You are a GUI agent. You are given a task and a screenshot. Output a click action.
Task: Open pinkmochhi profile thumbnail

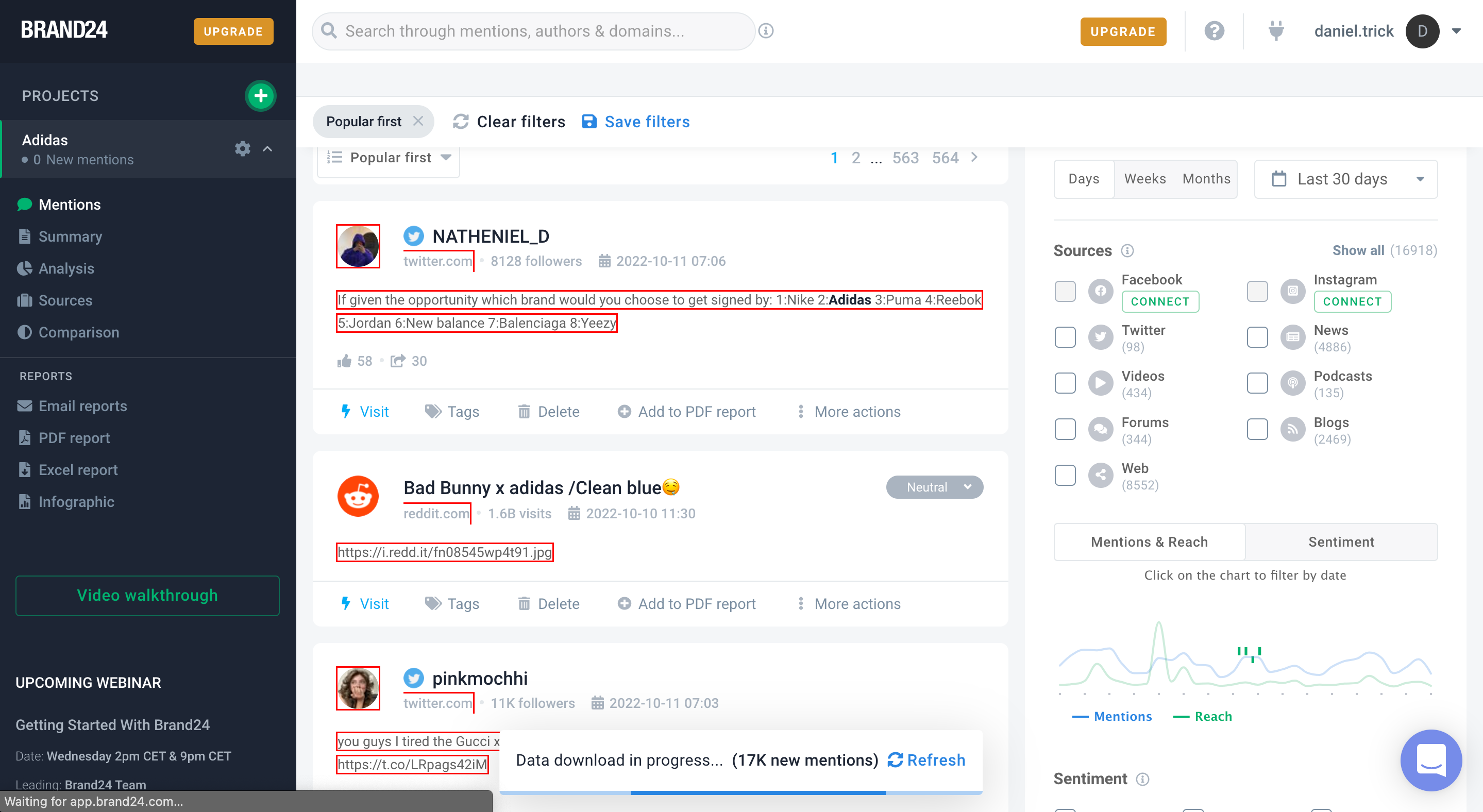point(358,688)
